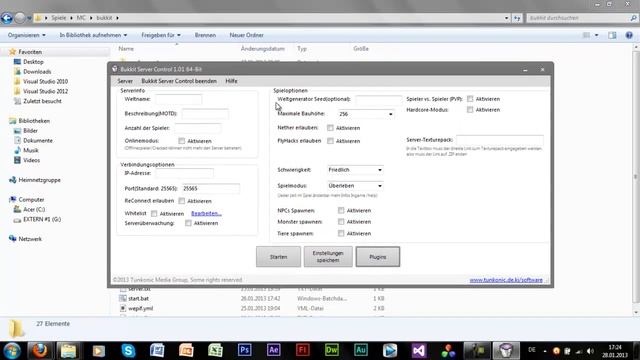Image resolution: width=640 pixels, height=360 pixels.
Task: Enable Serverüberwachung checkbox
Action: pyautogui.click(x=188, y=223)
